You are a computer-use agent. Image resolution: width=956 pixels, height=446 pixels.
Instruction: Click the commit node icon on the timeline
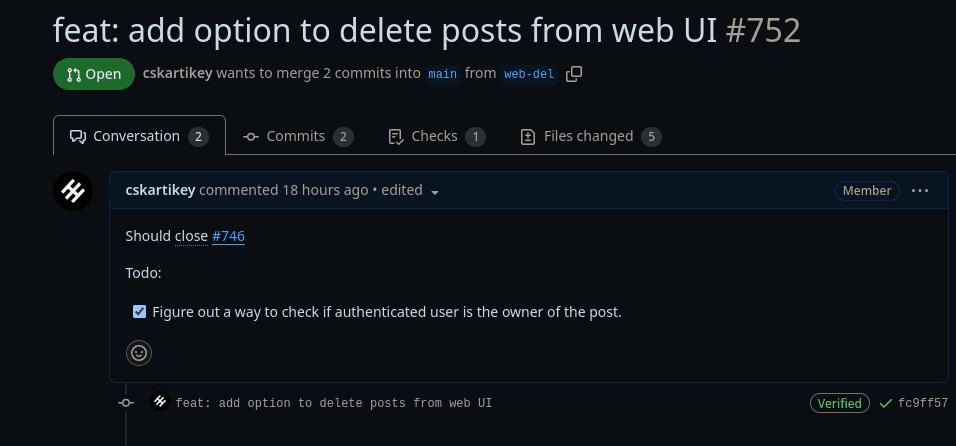(126, 403)
